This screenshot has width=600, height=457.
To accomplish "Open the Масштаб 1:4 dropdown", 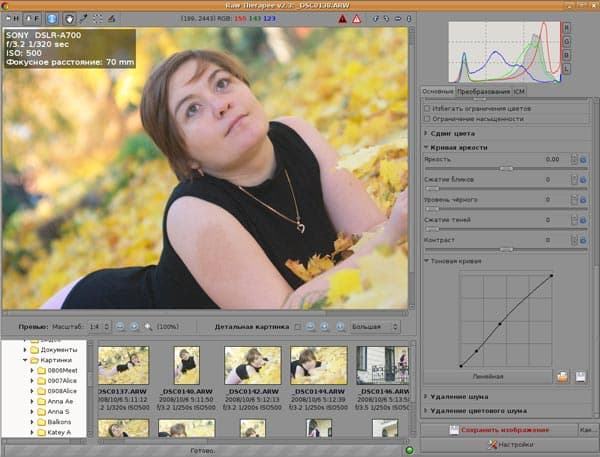I will 99,327.
